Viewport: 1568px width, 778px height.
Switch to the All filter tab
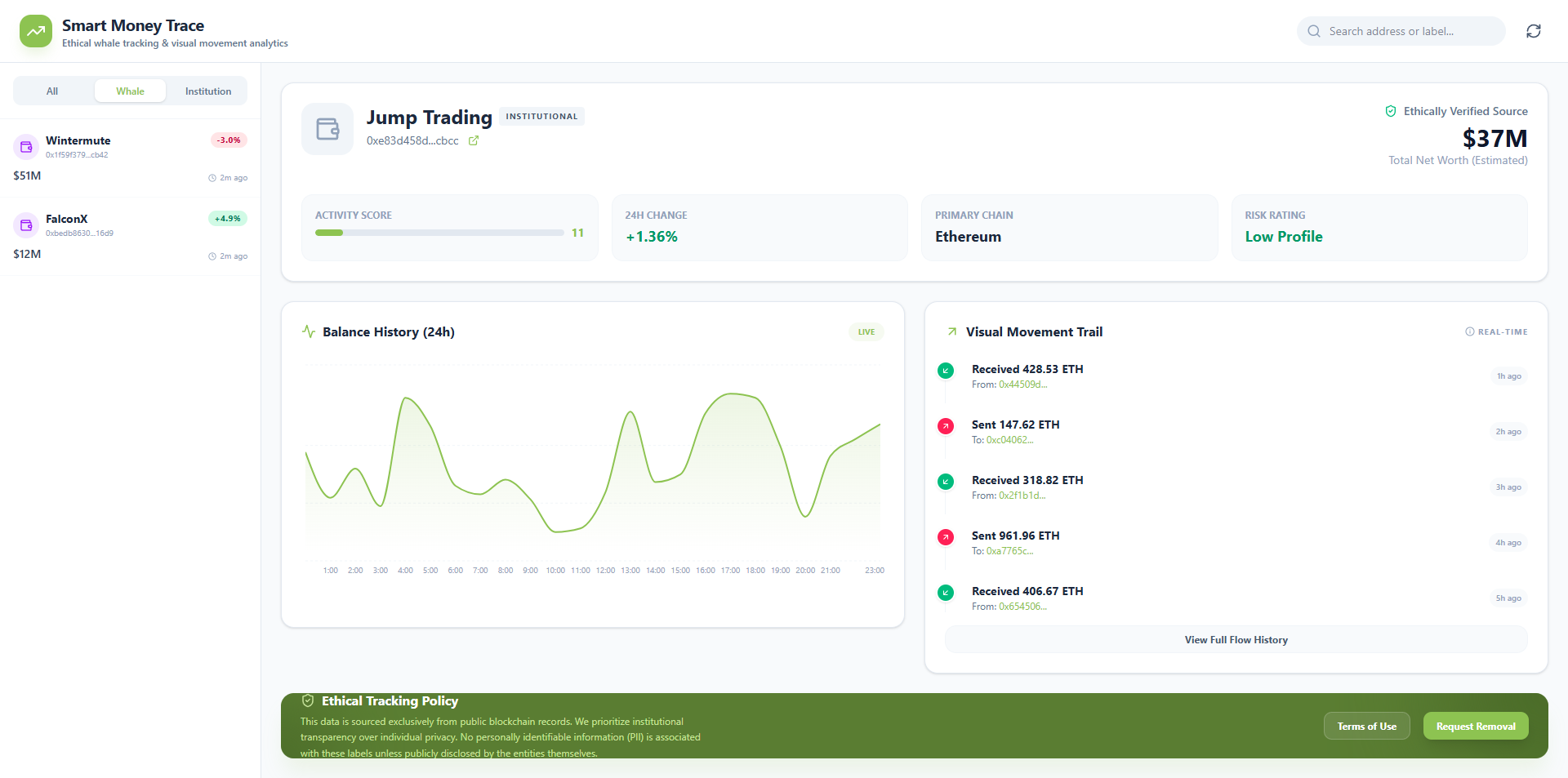click(52, 91)
